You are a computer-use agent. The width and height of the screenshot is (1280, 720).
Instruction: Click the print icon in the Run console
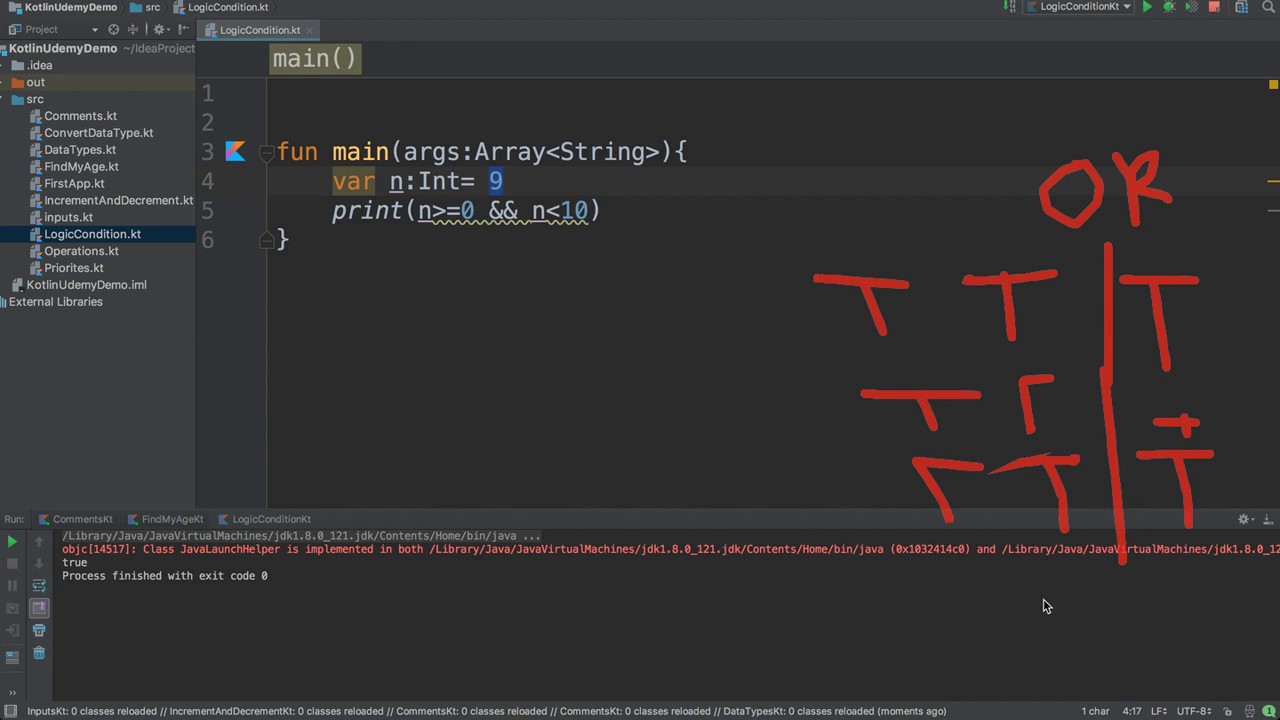[39, 630]
